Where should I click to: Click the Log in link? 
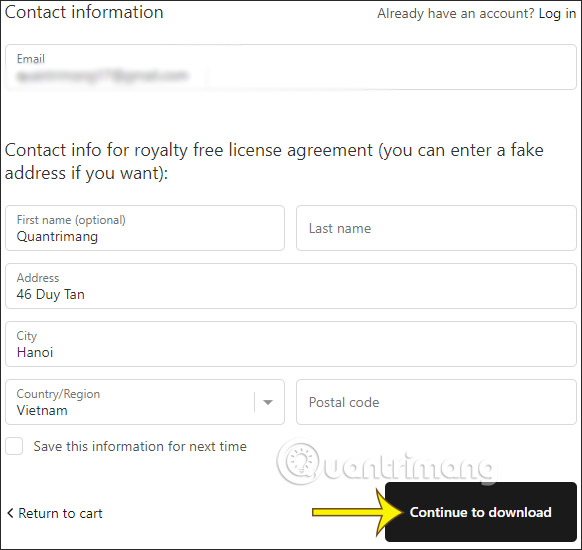pyautogui.click(x=557, y=14)
